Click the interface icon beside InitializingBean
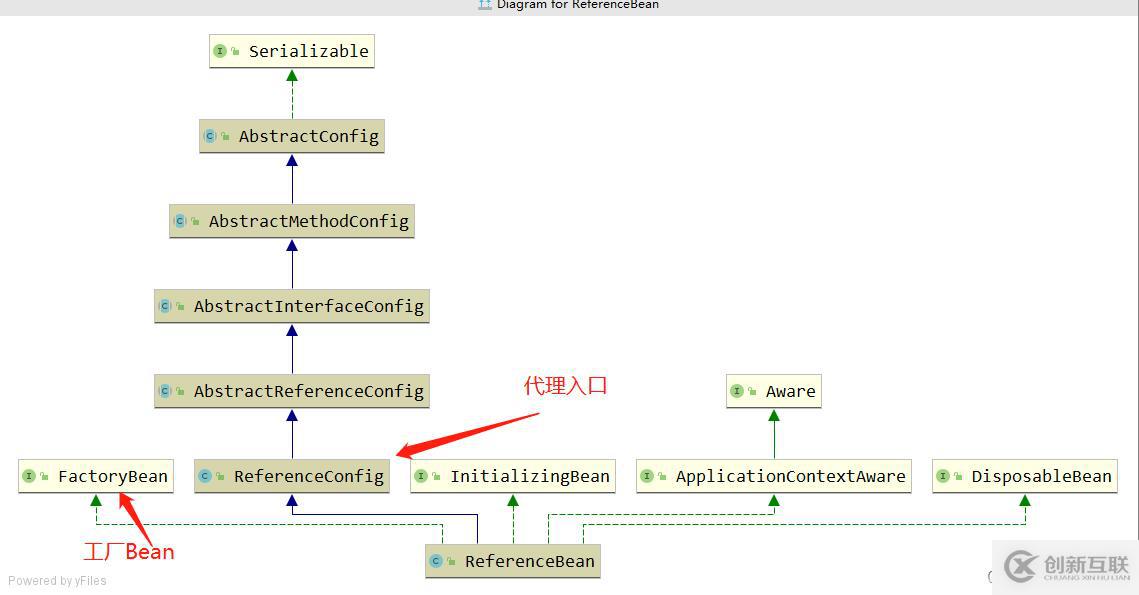The height and width of the screenshot is (595, 1139). click(421, 476)
